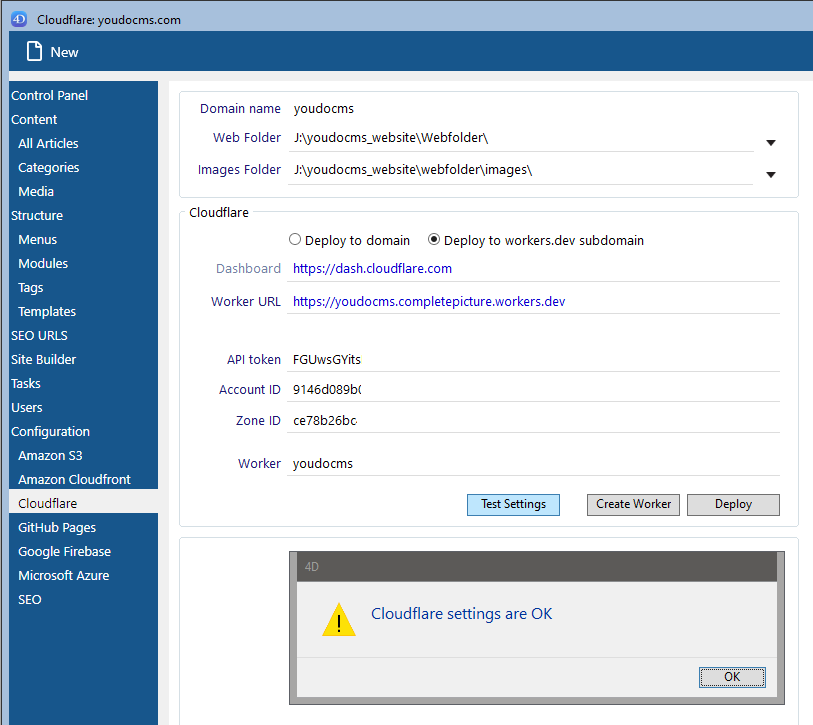Click the Zone ID field label

click(258, 421)
